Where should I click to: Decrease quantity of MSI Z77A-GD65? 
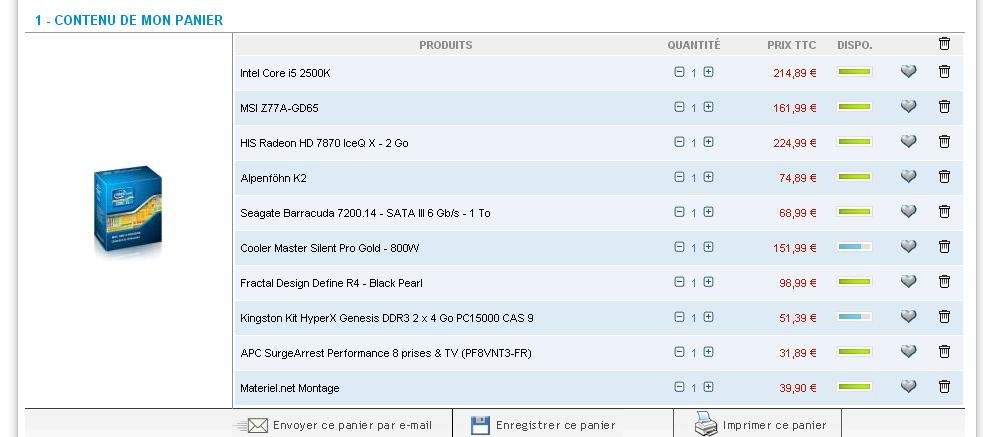(x=679, y=107)
